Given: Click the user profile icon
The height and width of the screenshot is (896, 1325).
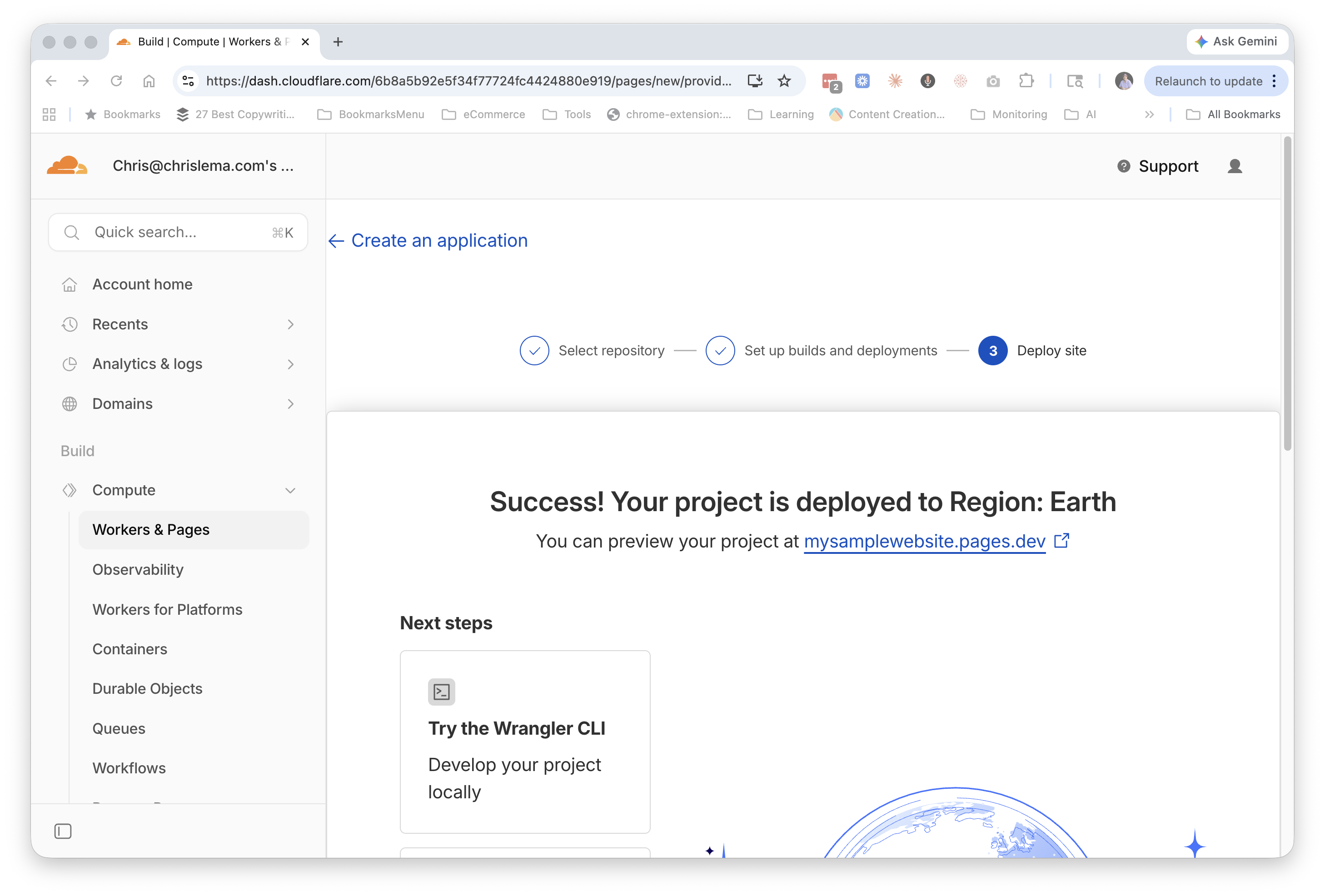Looking at the screenshot, I should pos(1234,166).
